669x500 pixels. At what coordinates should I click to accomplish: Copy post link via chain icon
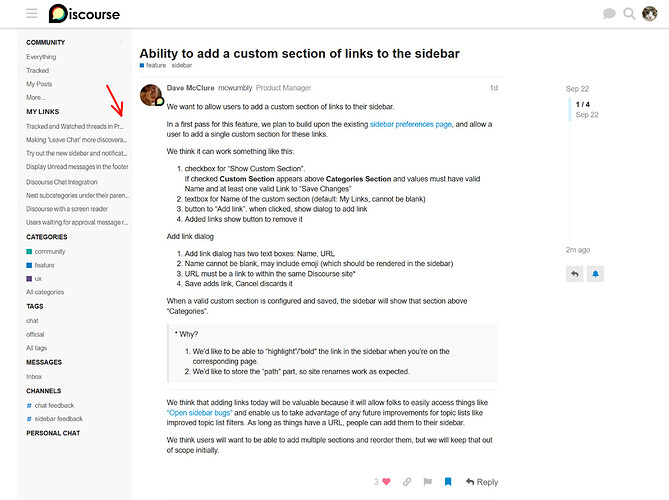pos(407,482)
